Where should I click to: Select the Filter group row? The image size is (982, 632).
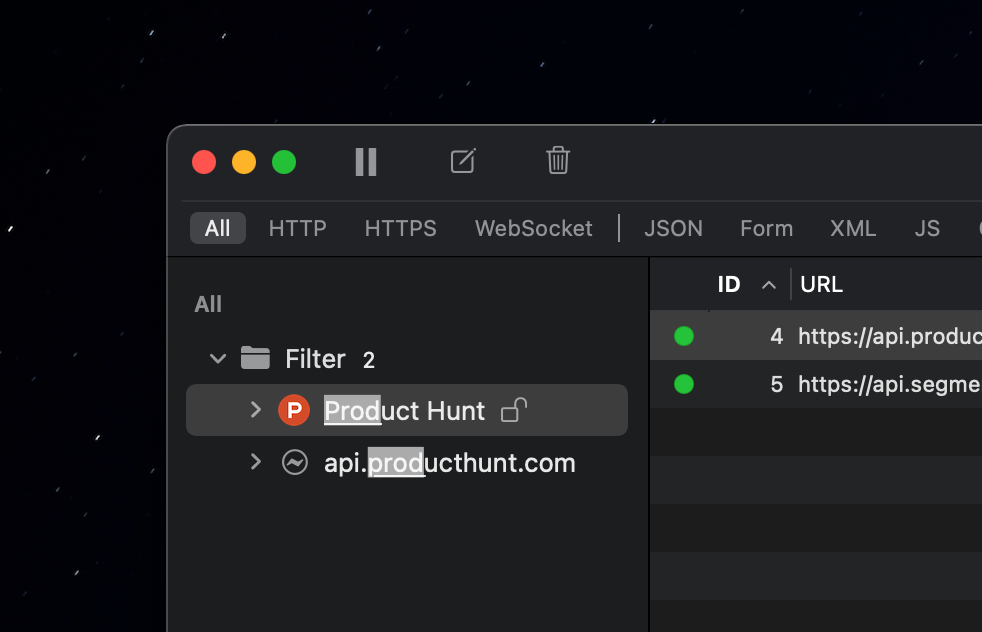coord(407,359)
